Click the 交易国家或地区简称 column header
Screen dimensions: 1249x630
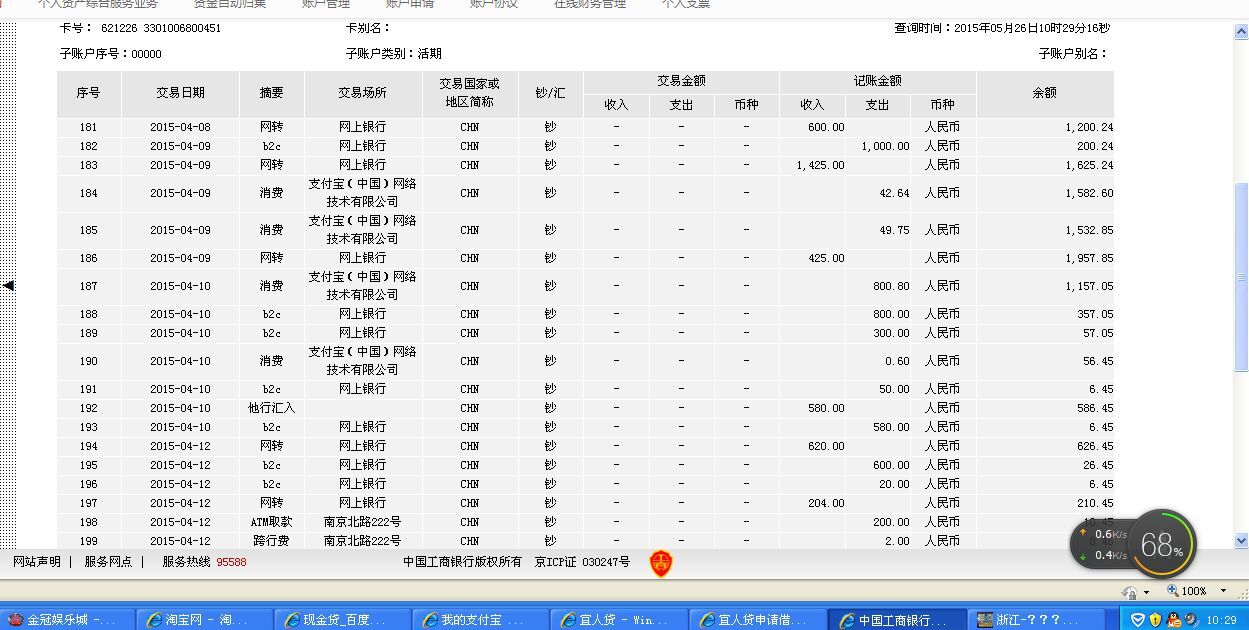pyautogui.click(x=470, y=93)
